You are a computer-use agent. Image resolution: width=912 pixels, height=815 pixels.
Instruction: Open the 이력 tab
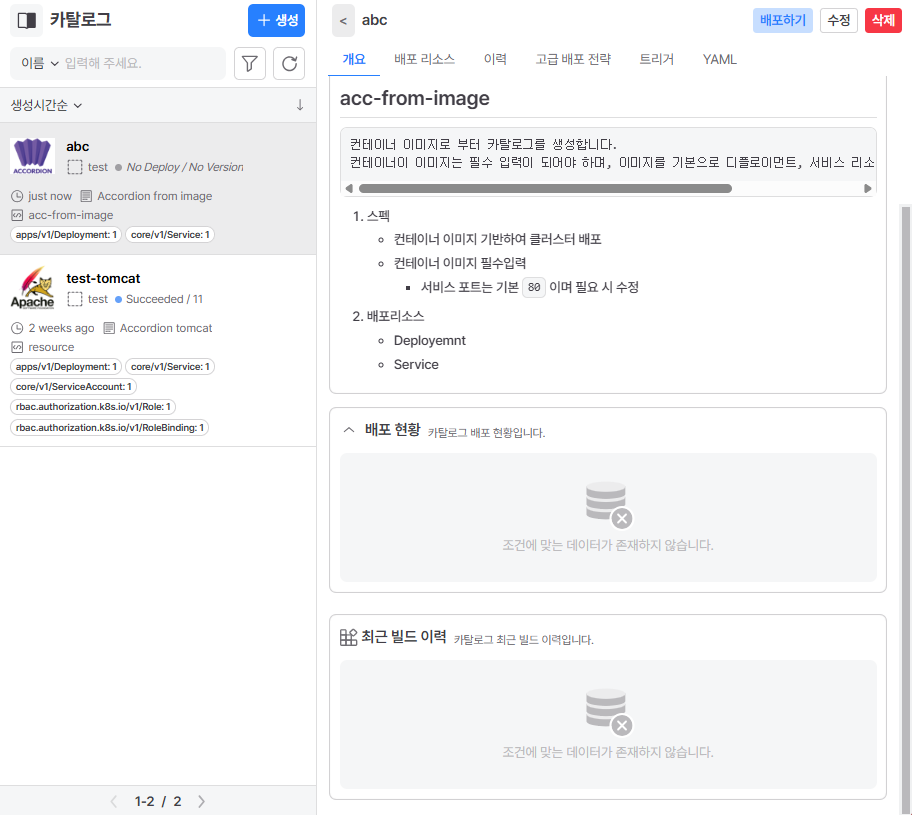pyautogui.click(x=496, y=59)
